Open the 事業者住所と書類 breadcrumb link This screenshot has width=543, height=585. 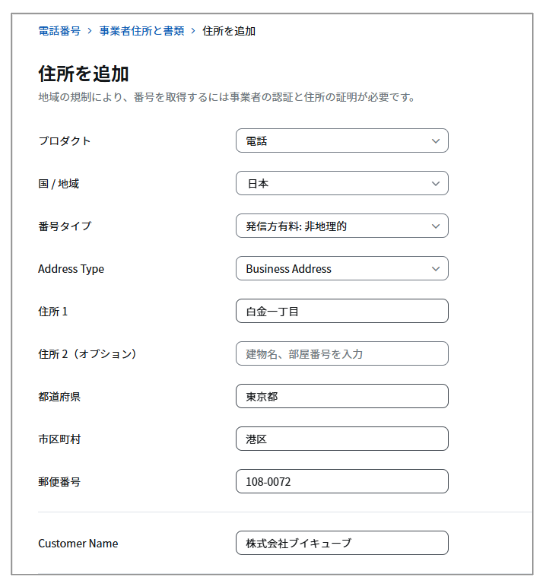click(142, 31)
